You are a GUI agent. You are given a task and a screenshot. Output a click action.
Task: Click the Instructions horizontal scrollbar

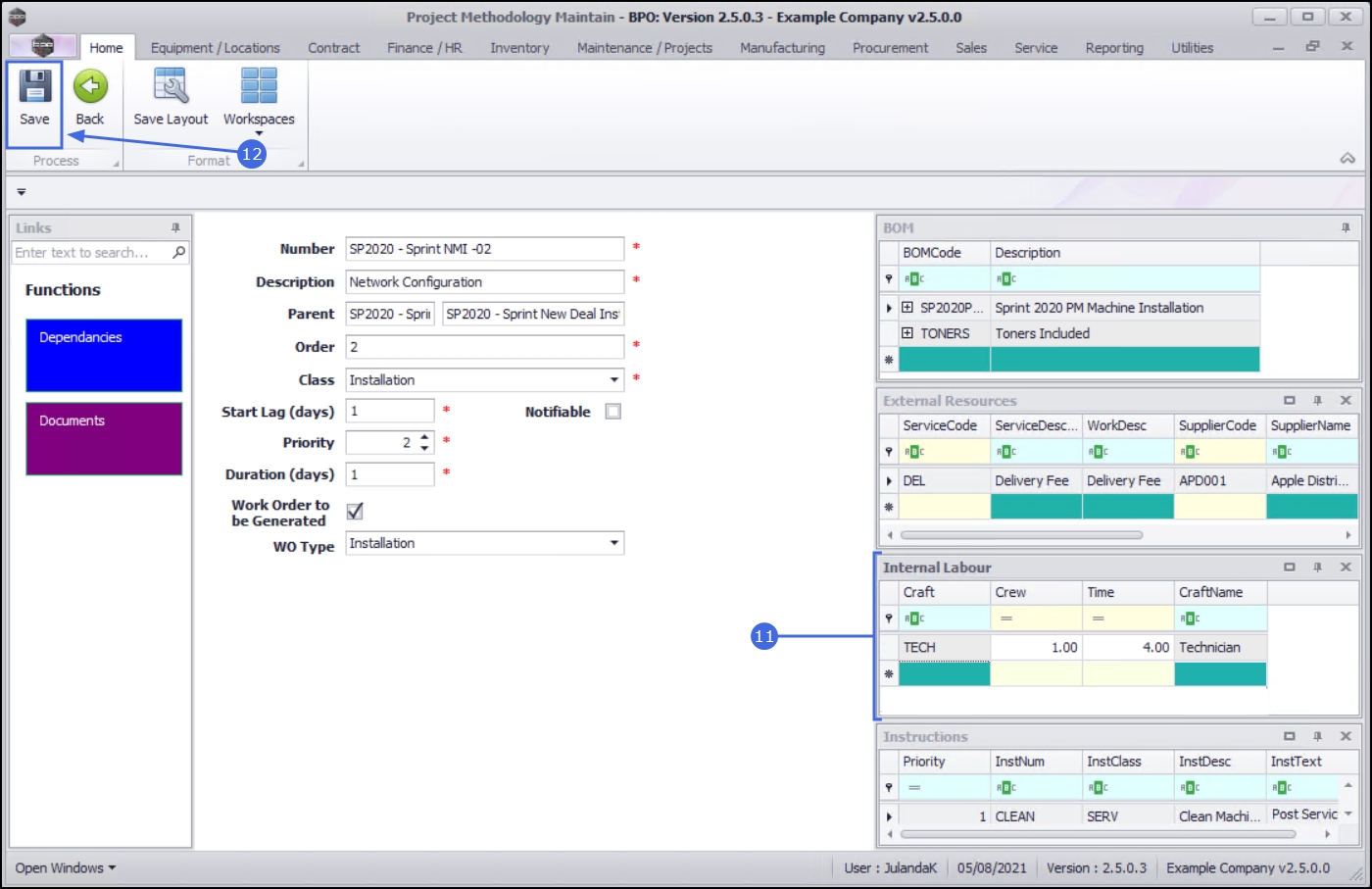1098,834
